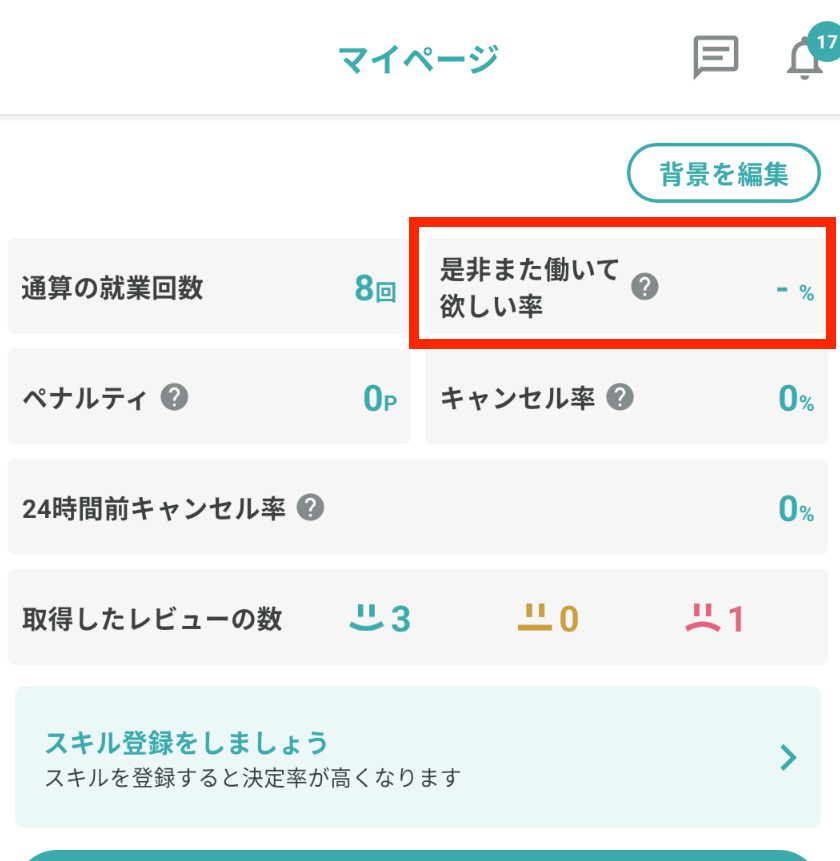The image size is (840, 861).
Task: Tap the red sad face review icon
Action: tap(703, 618)
